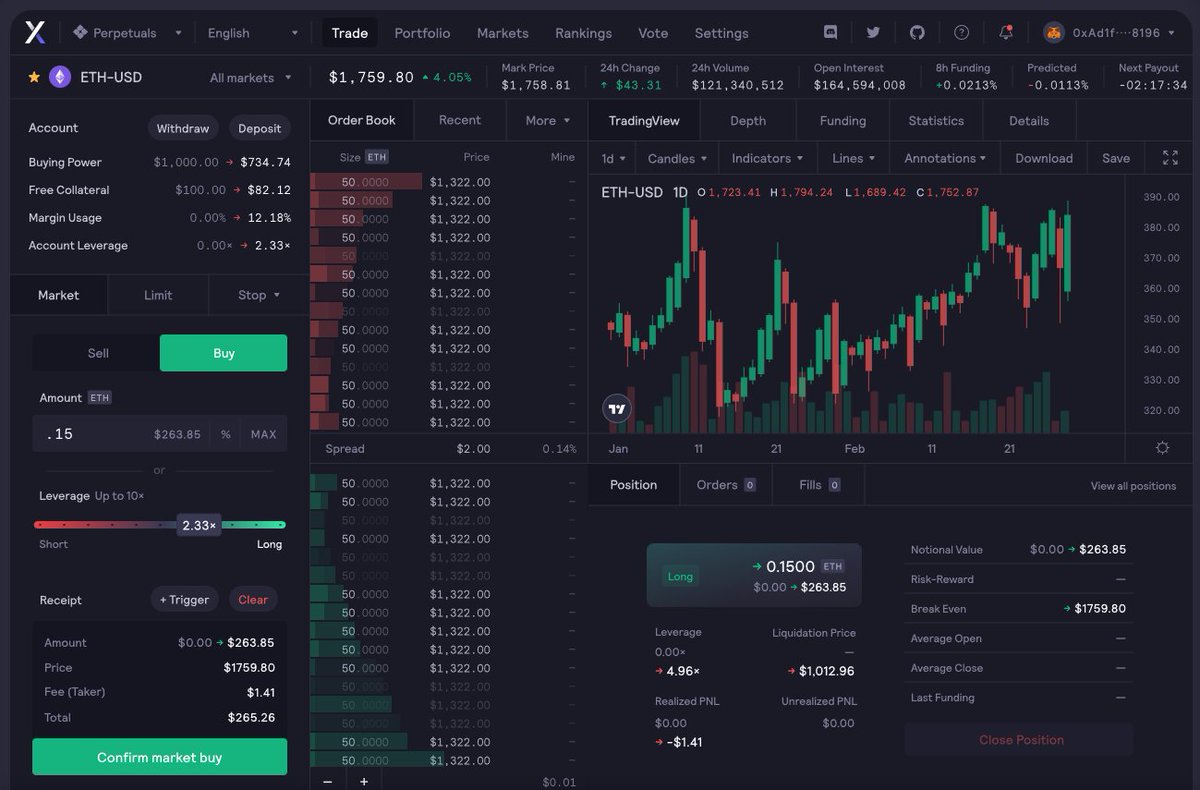Toggle amount unit ETH badge

(100, 398)
